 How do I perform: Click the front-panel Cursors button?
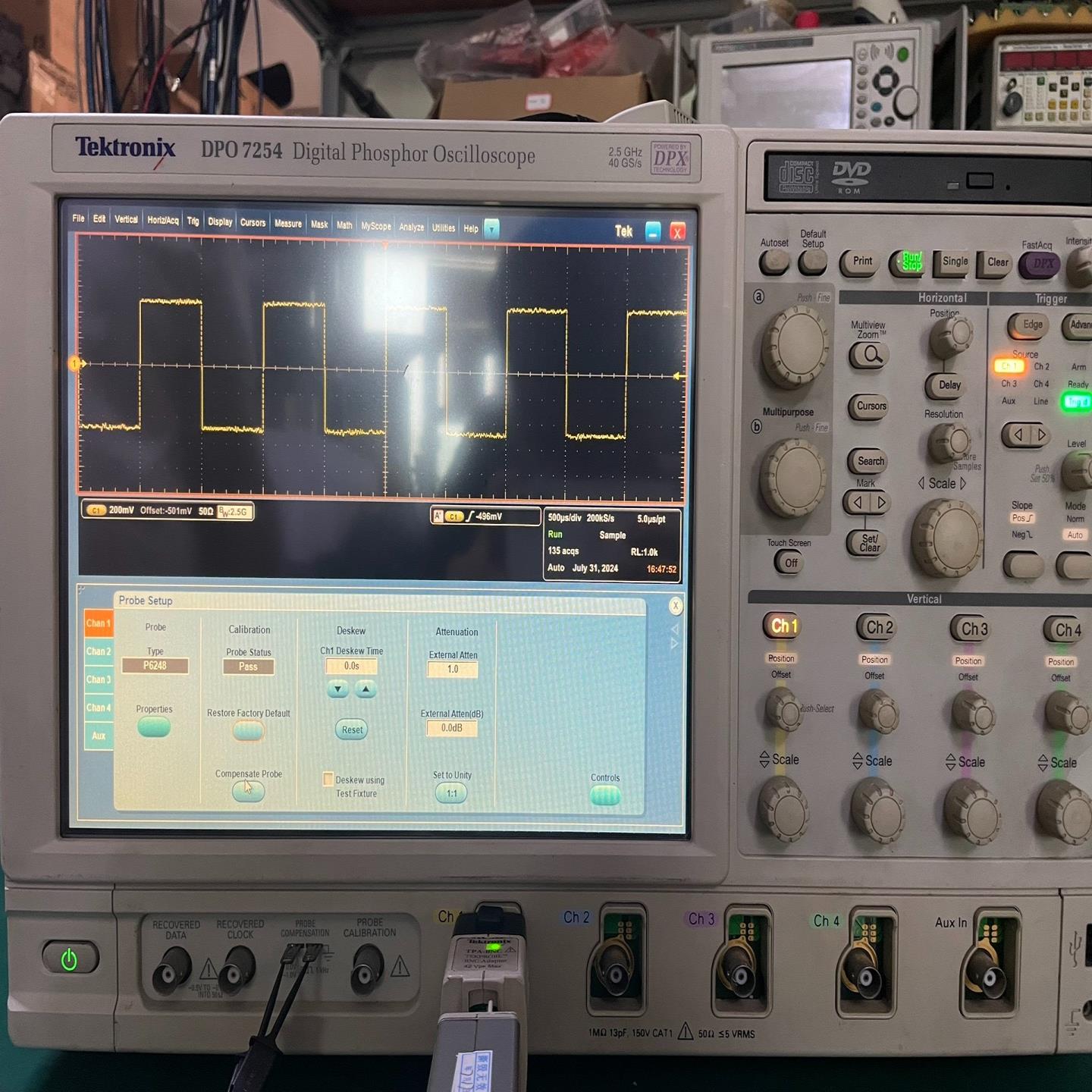(869, 407)
